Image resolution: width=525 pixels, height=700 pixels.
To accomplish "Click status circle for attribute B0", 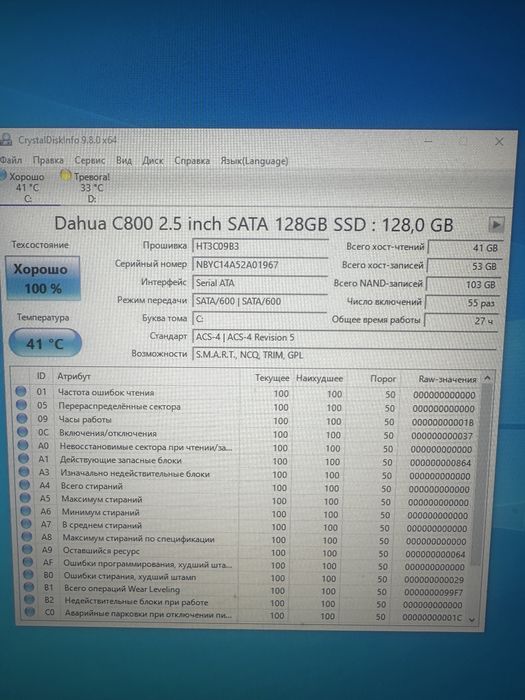I will (x=28, y=574).
